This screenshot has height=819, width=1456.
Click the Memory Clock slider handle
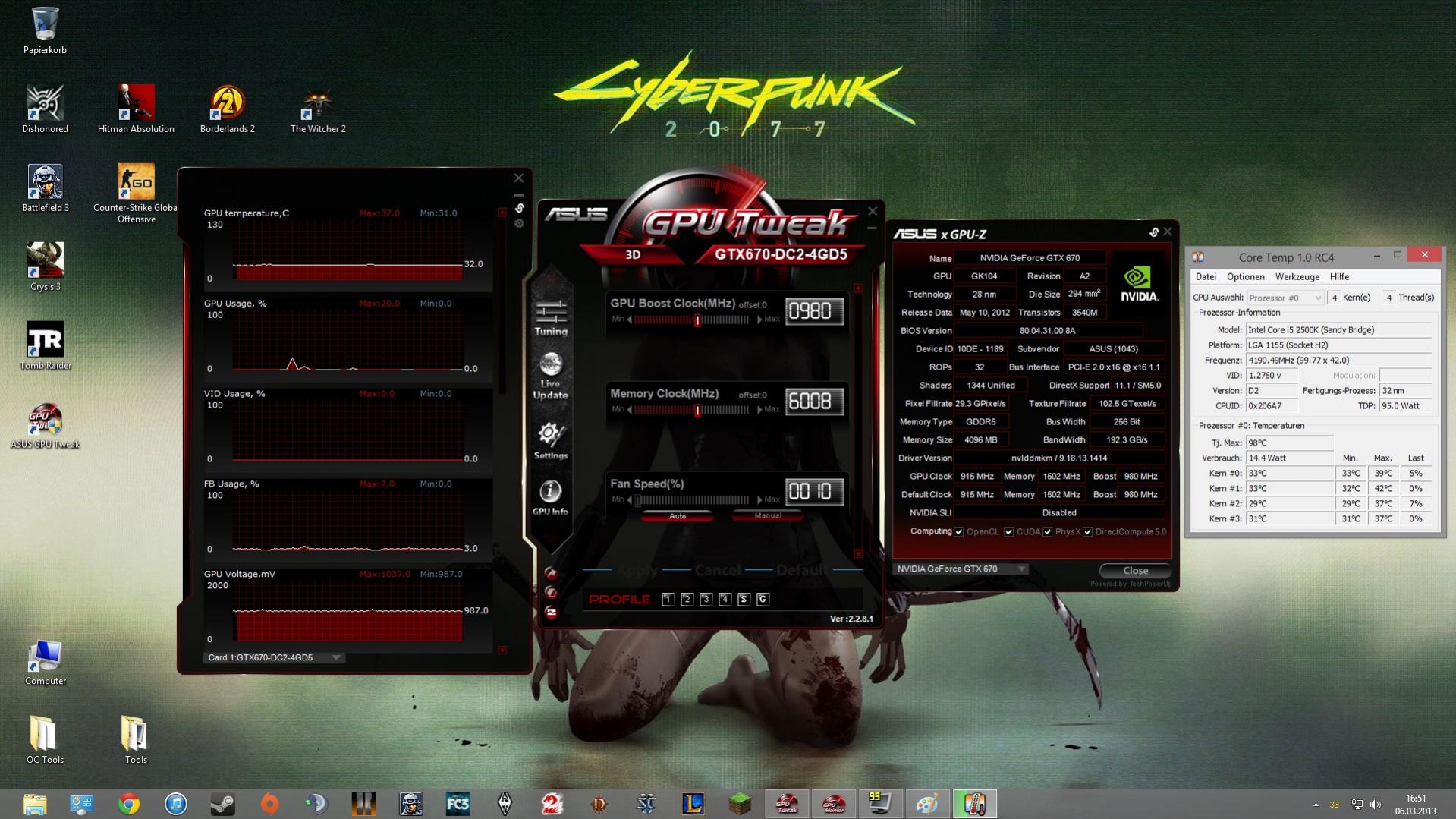(x=697, y=411)
